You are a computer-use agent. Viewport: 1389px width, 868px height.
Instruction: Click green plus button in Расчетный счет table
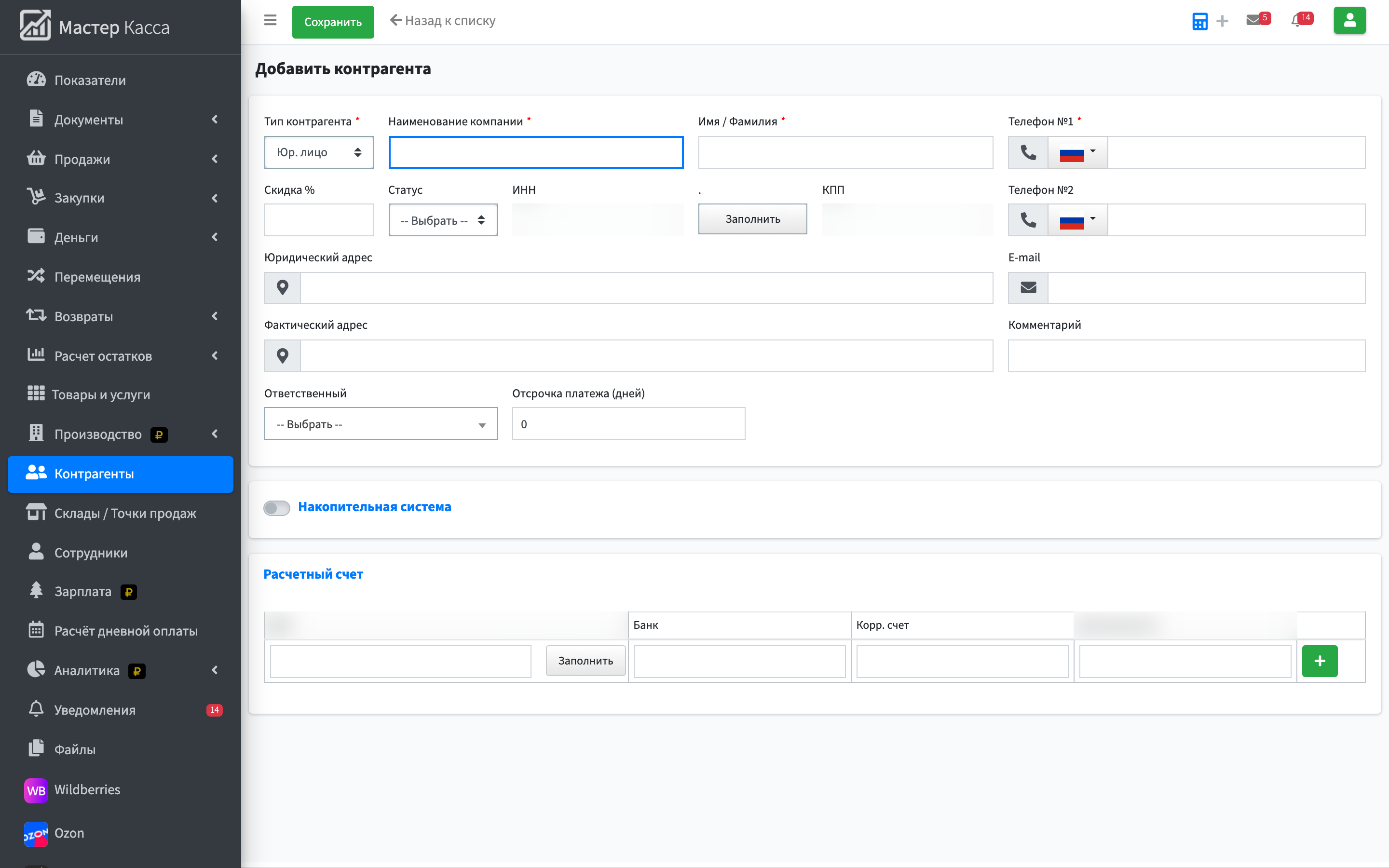[x=1320, y=661]
